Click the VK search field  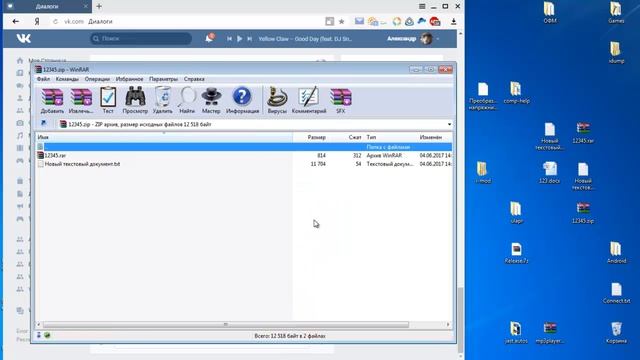[x=141, y=38]
